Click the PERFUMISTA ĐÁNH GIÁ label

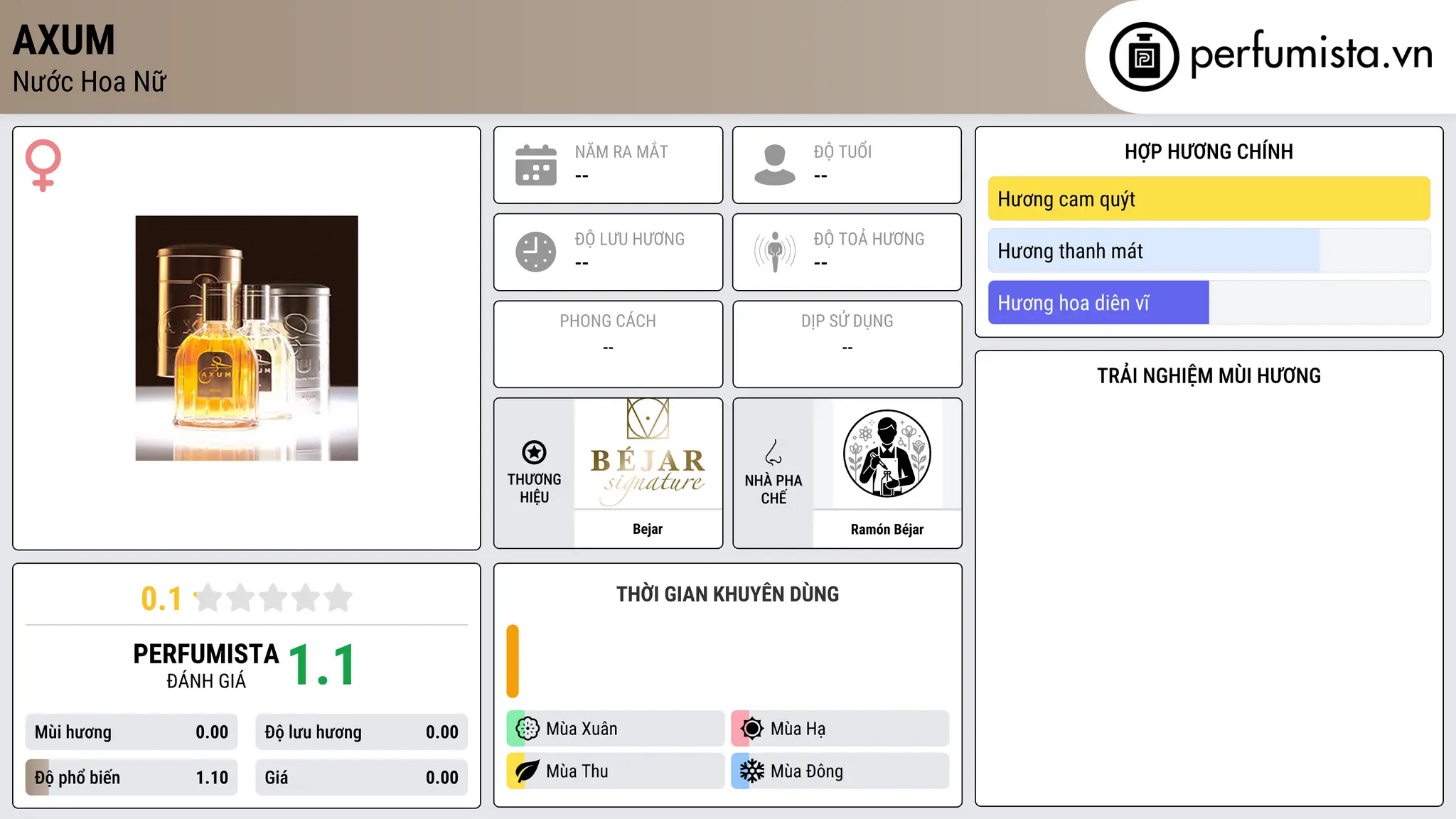(206, 665)
